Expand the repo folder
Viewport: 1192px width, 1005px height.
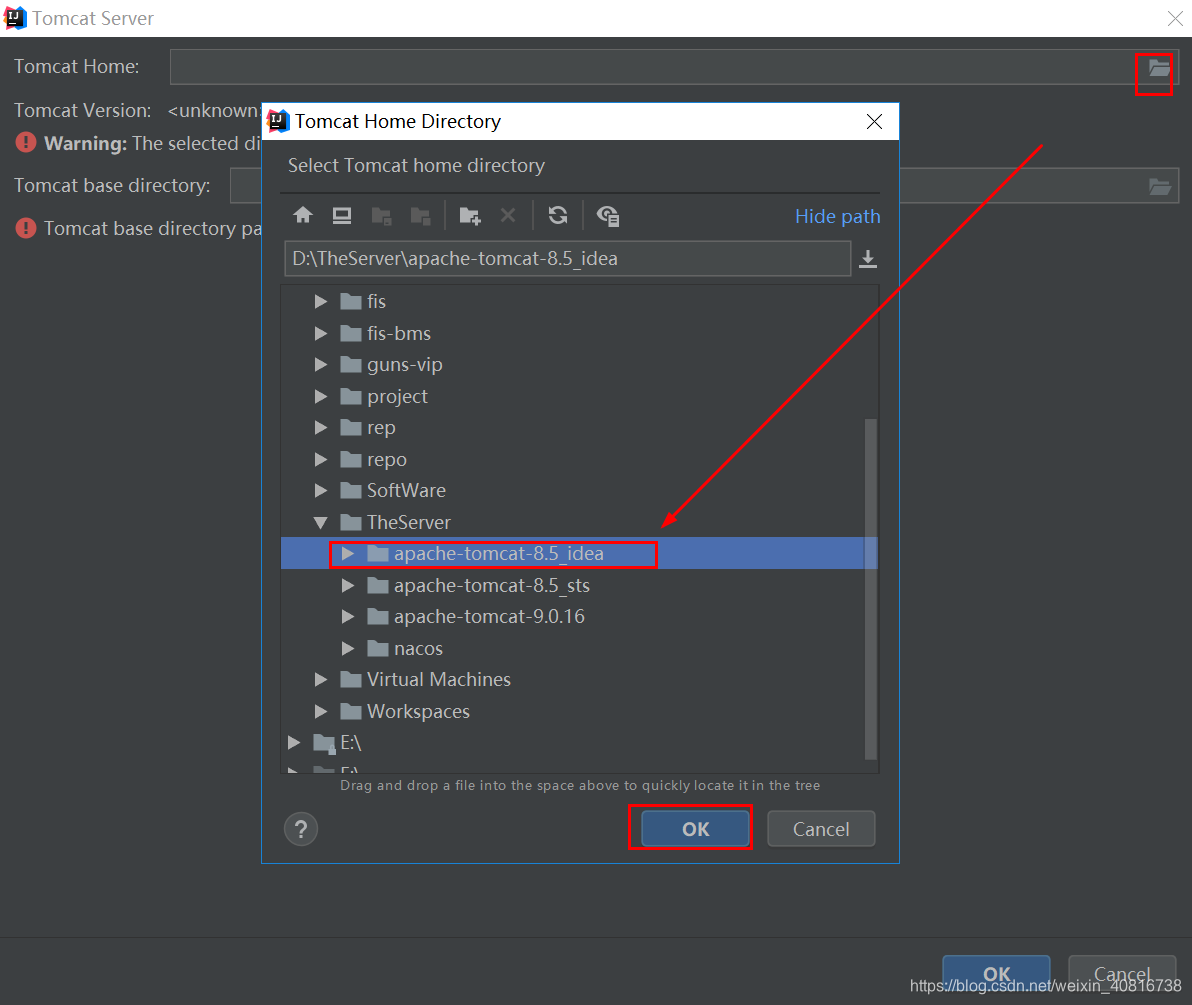321,460
